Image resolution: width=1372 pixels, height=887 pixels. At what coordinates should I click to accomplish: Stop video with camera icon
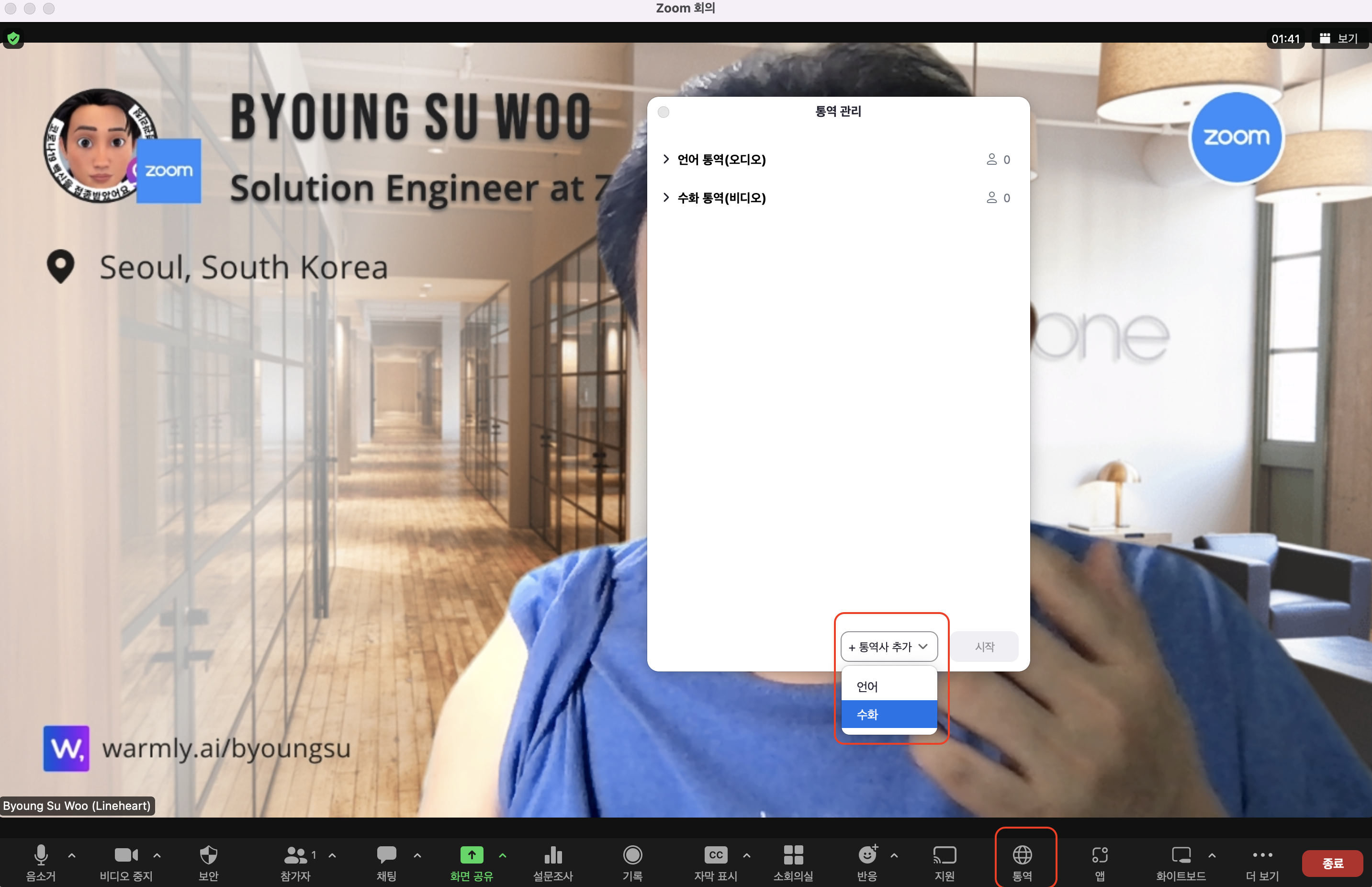(126, 855)
